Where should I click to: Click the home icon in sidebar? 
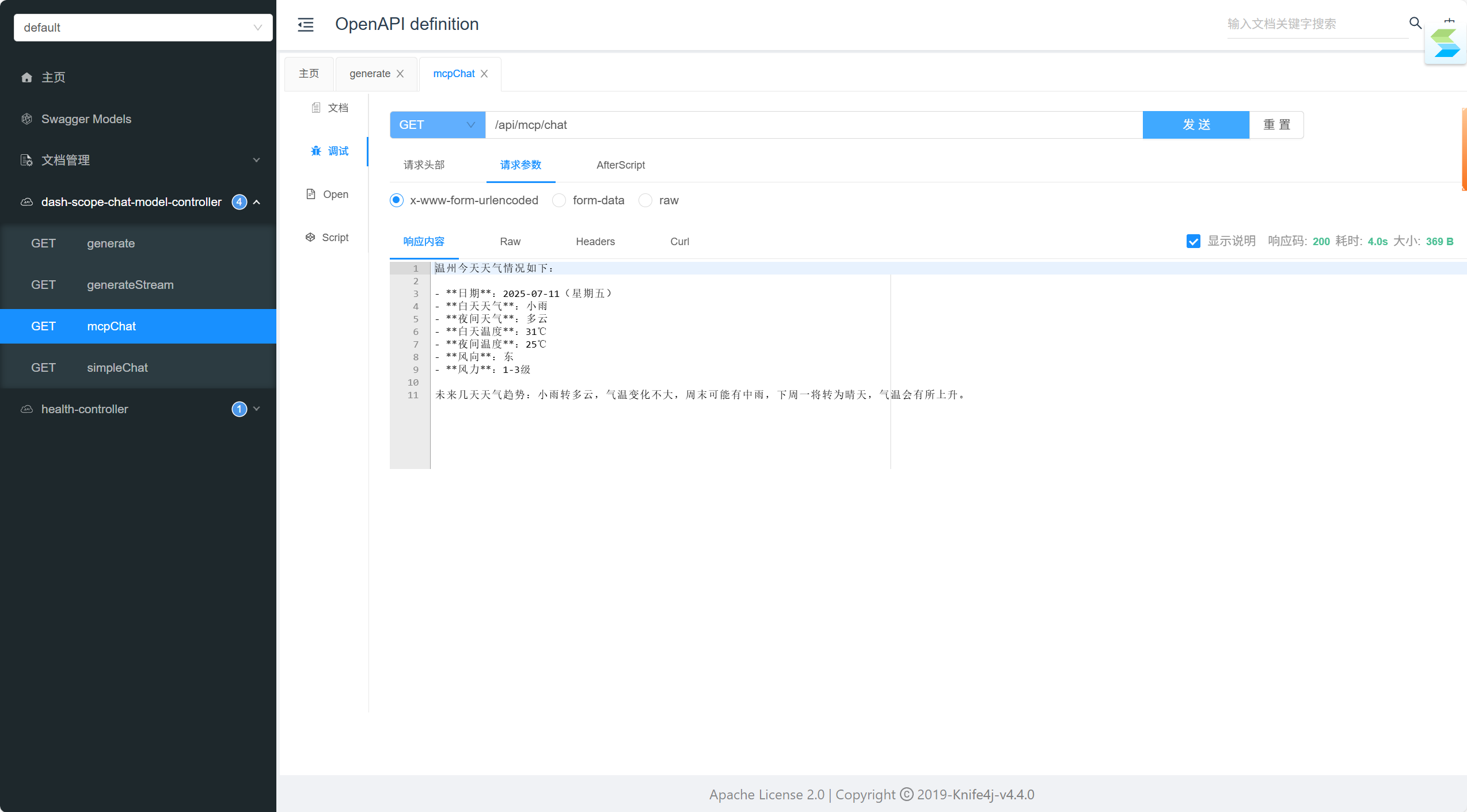pos(26,77)
